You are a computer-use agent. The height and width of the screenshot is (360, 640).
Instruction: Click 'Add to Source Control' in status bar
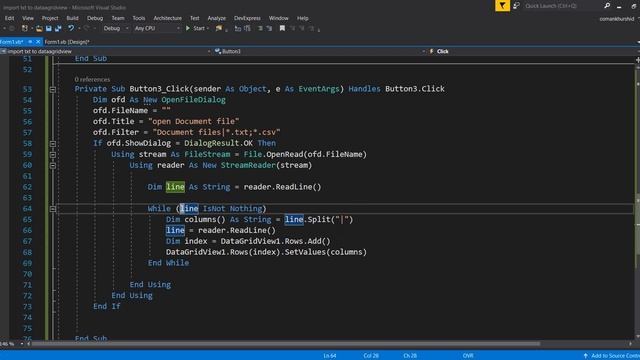point(611,356)
